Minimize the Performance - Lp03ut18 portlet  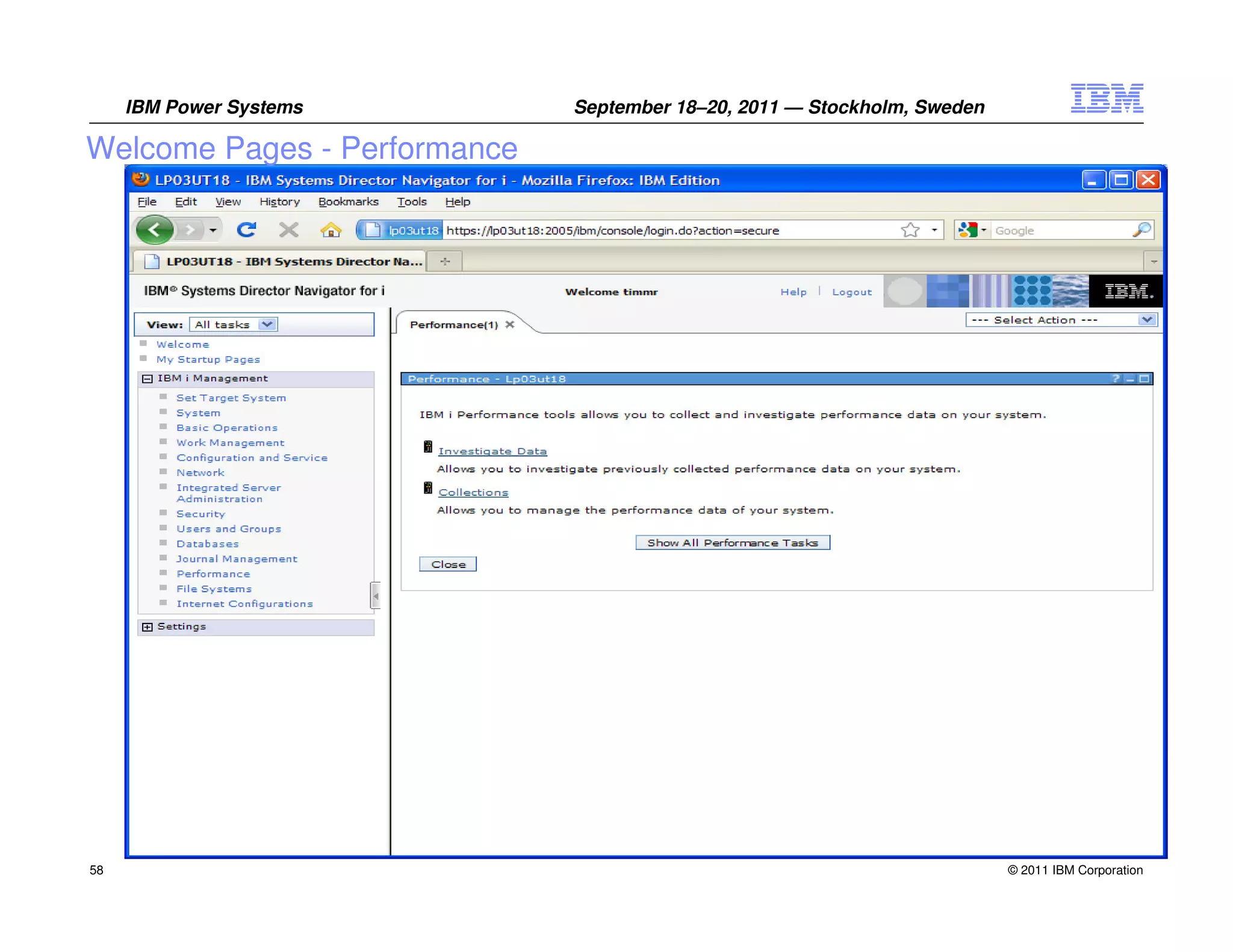[1130, 379]
